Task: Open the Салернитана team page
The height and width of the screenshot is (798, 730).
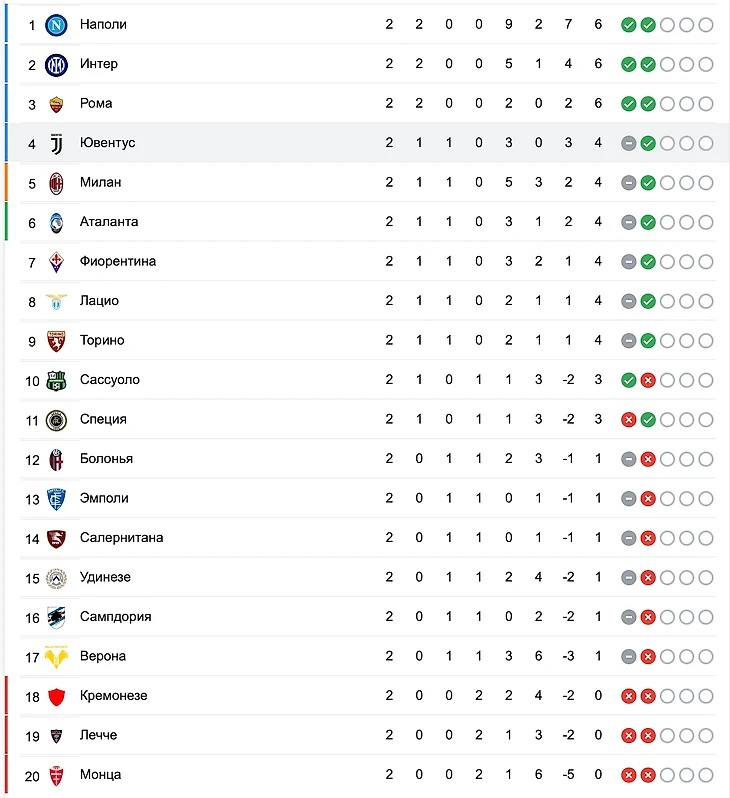Action: tap(121, 538)
